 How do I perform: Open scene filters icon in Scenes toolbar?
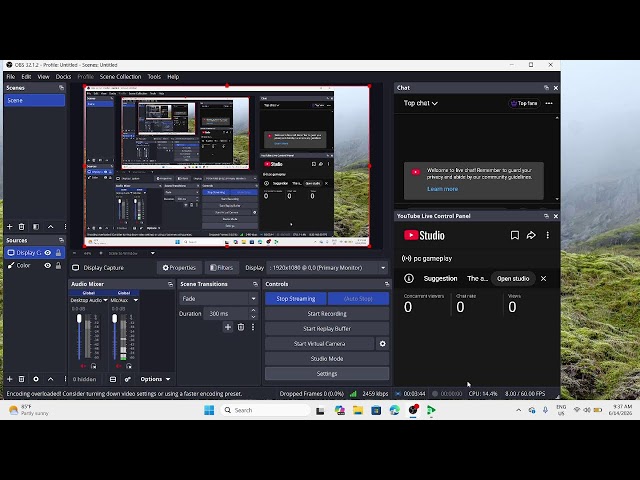pos(36,227)
